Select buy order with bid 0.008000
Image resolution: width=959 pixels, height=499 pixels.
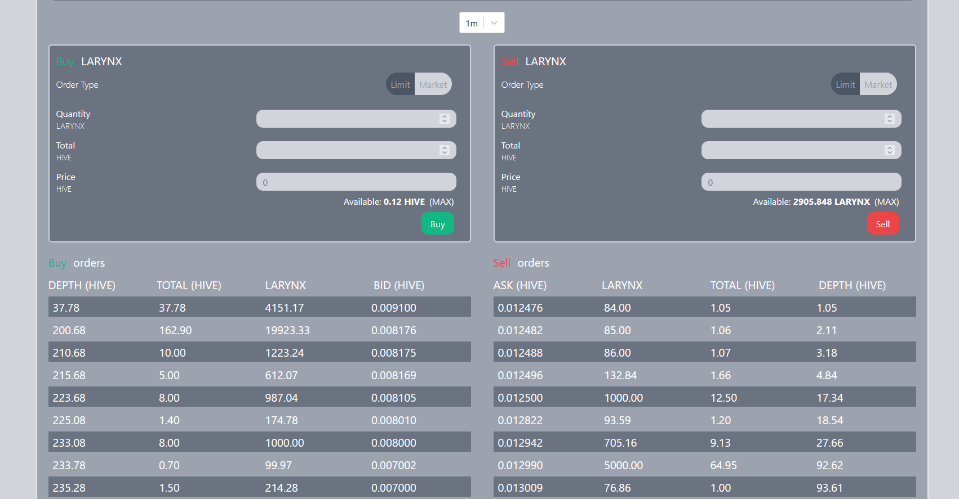point(259,443)
